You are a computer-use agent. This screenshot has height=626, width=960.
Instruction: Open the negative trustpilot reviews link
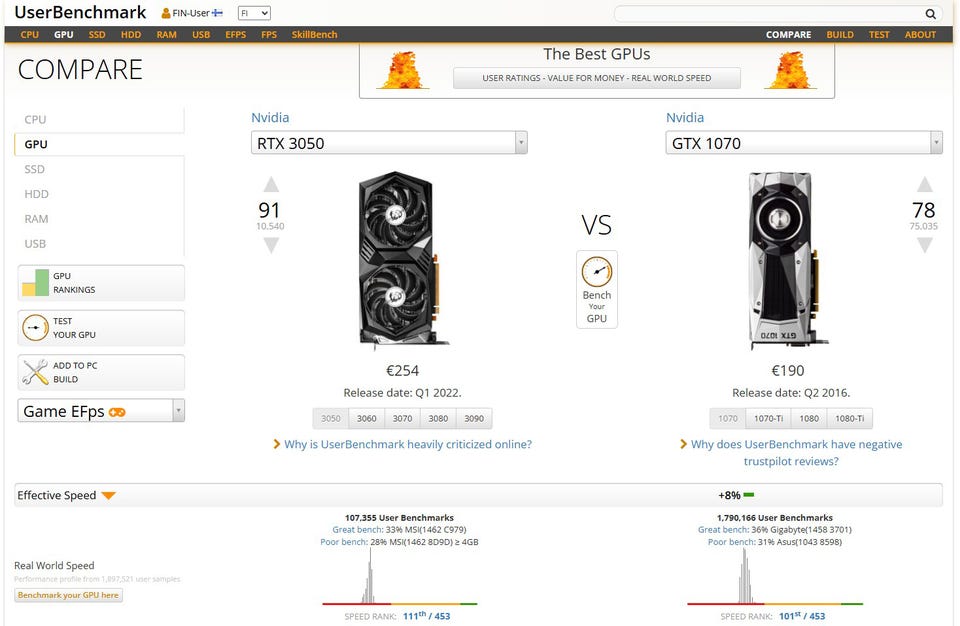click(x=796, y=453)
